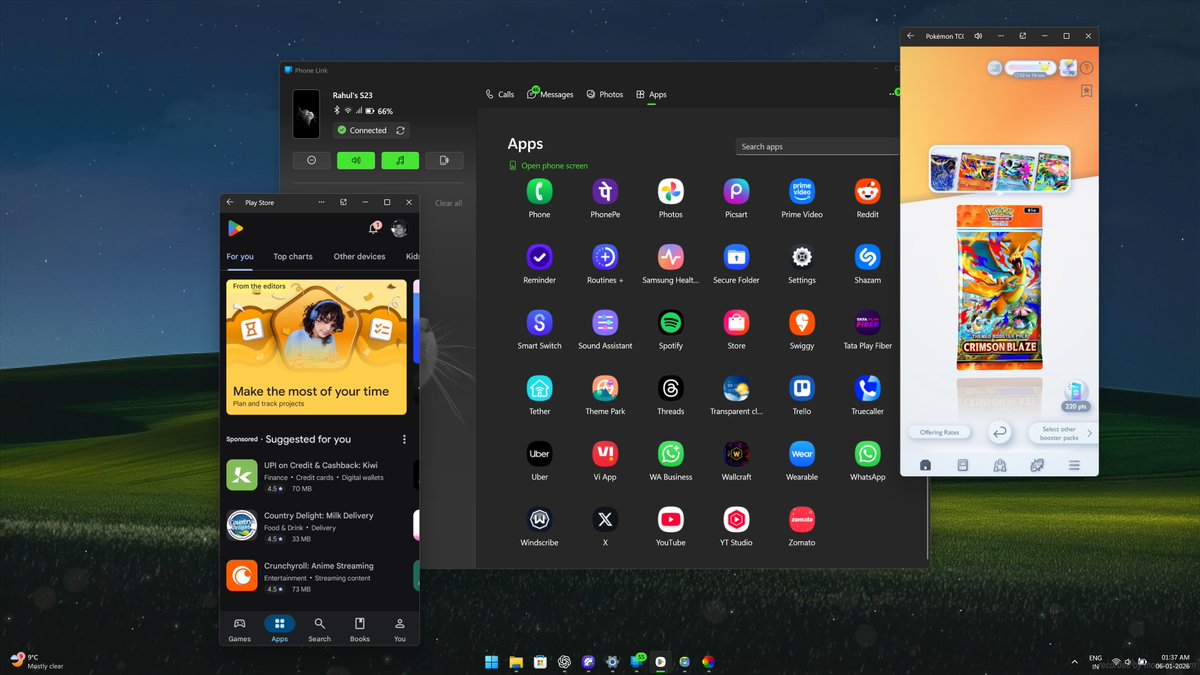Open the Pokémon TCG home tab icon
The image size is (1200, 675).
pyautogui.click(x=925, y=465)
